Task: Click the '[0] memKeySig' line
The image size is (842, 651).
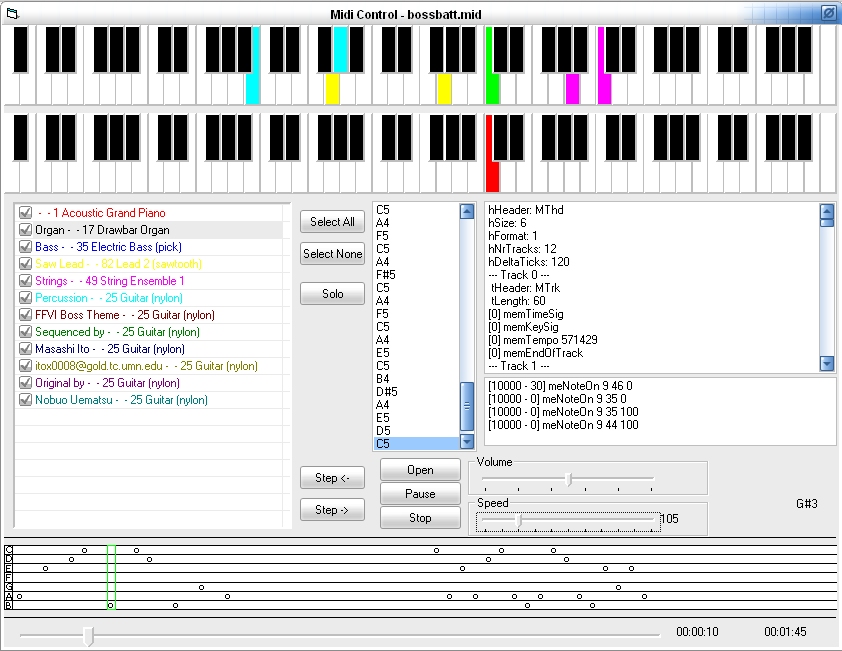Action: click(523, 327)
